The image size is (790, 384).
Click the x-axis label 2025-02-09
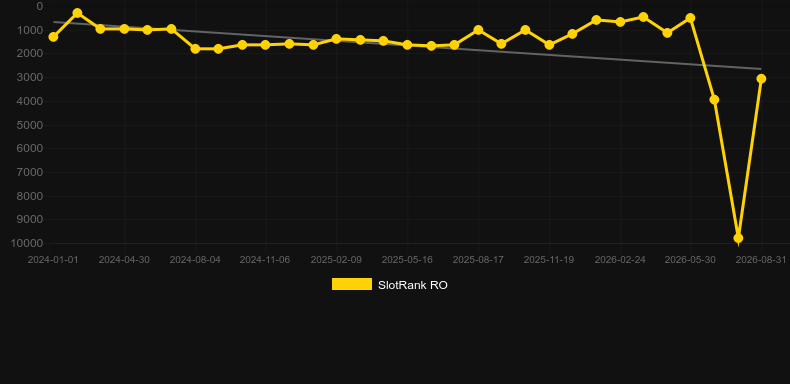pos(336,260)
